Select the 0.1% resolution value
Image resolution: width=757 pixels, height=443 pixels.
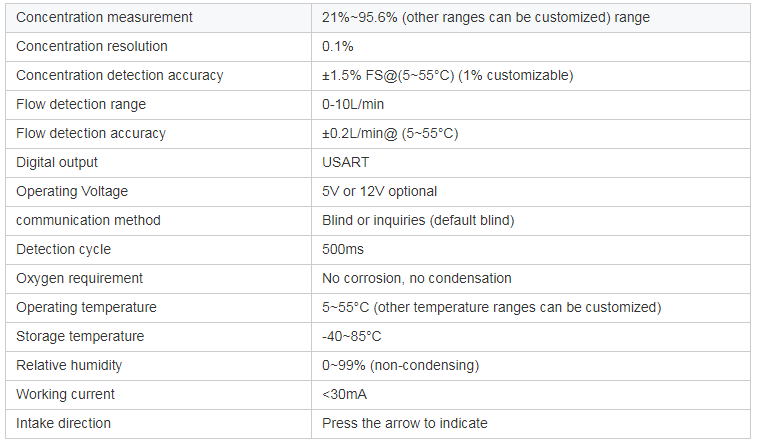[338, 47]
